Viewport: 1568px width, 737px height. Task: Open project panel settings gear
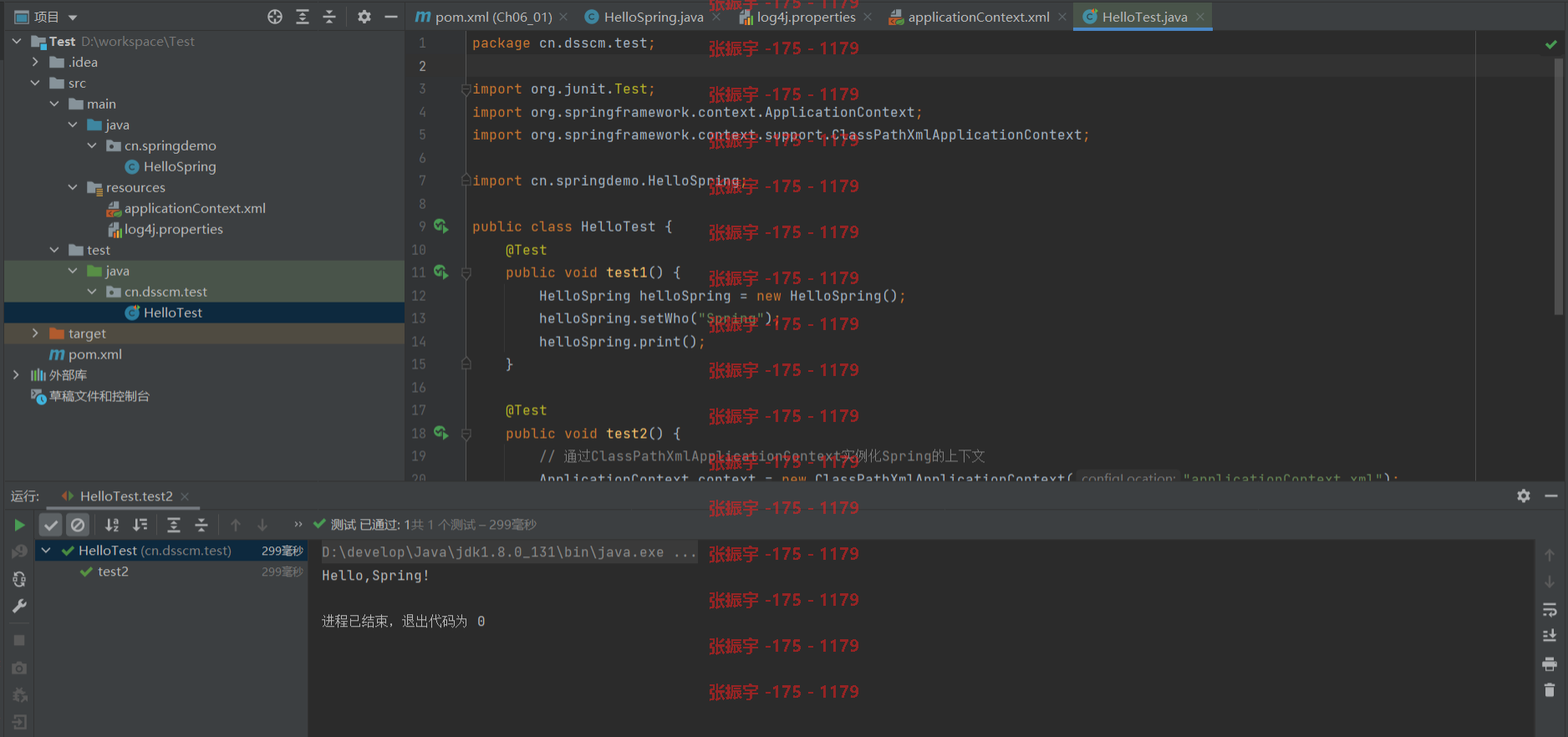click(364, 17)
